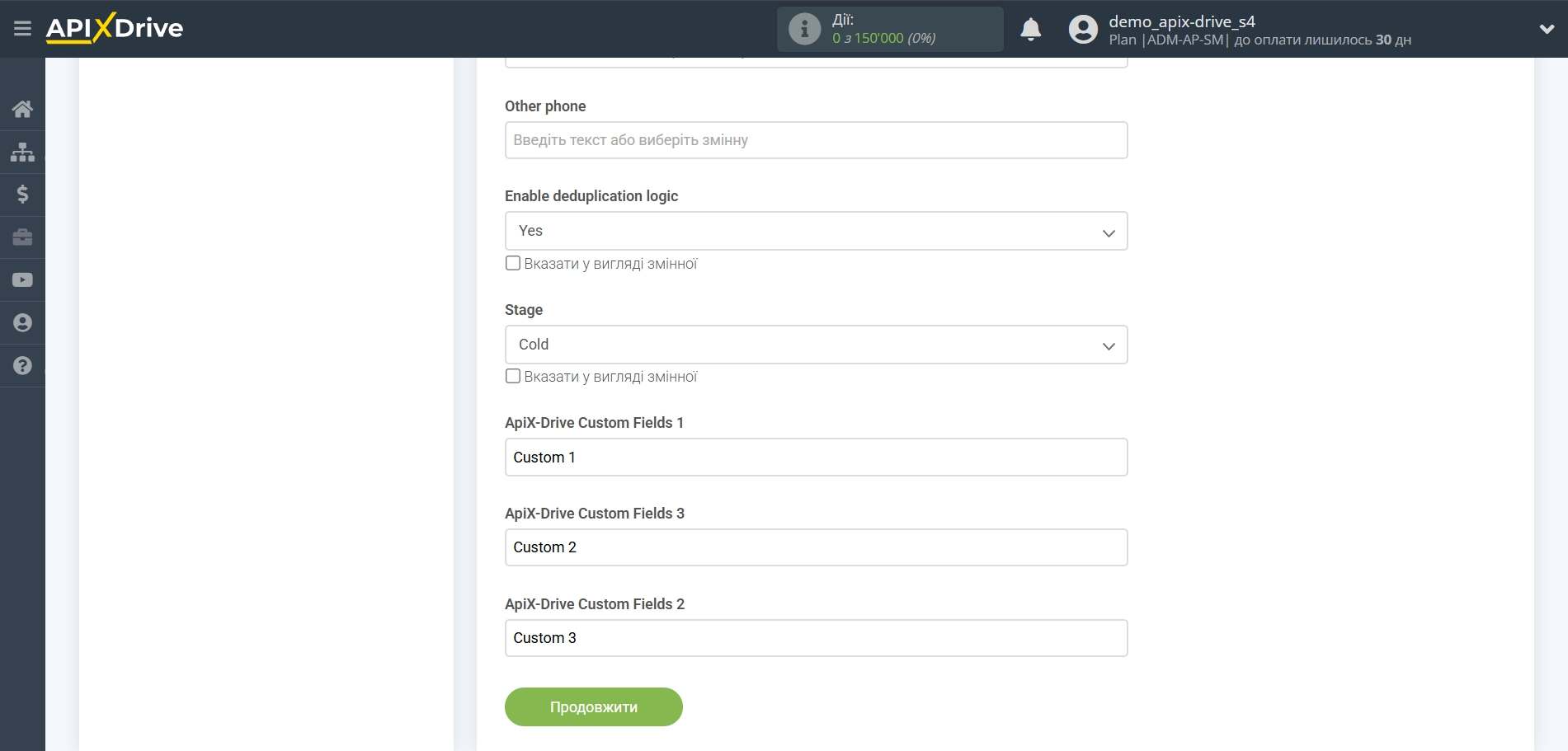1568x751 pixels.
Task: Open the user profile icon in sidebar
Action: click(x=22, y=323)
